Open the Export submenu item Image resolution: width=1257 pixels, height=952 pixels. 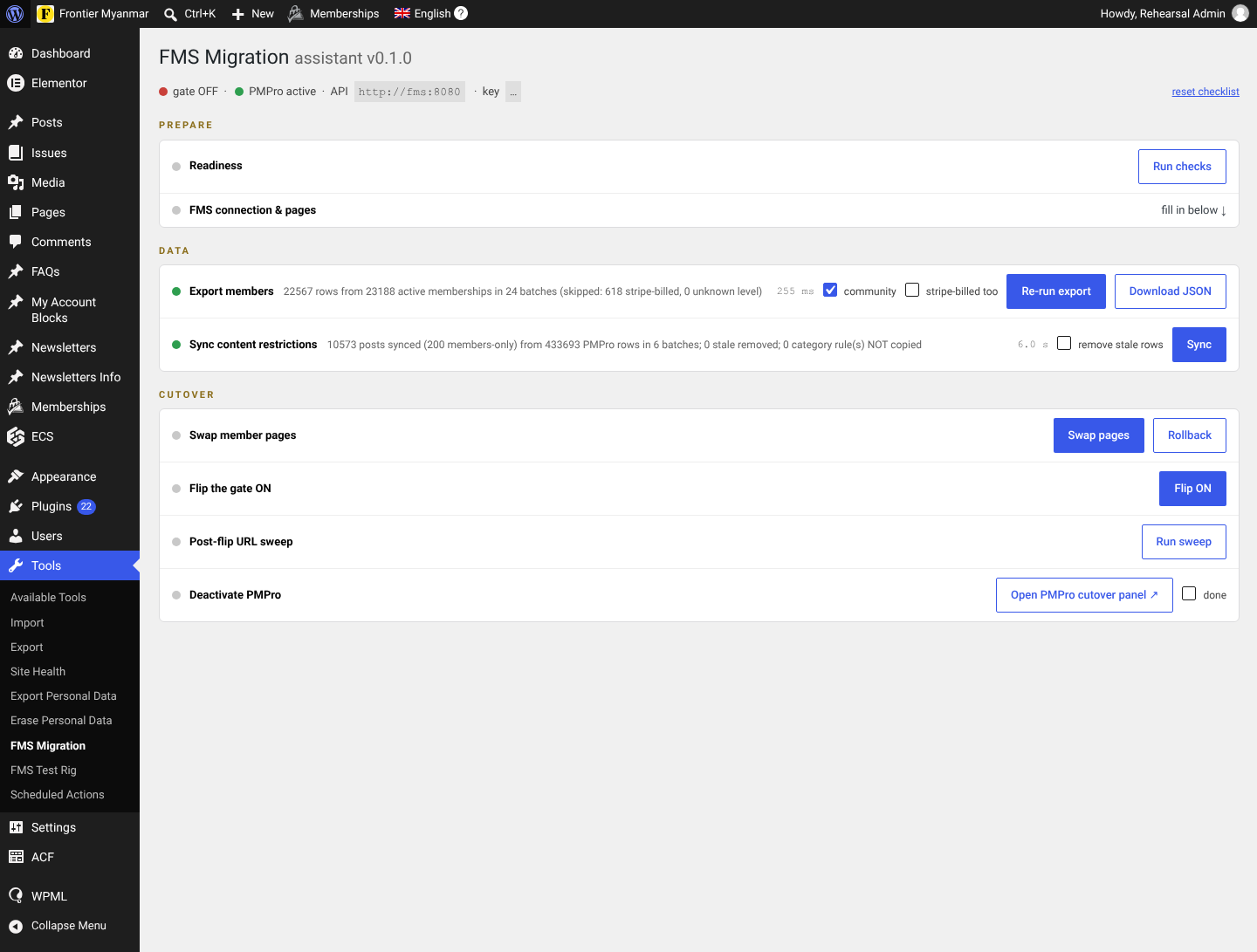pyautogui.click(x=26, y=647)
